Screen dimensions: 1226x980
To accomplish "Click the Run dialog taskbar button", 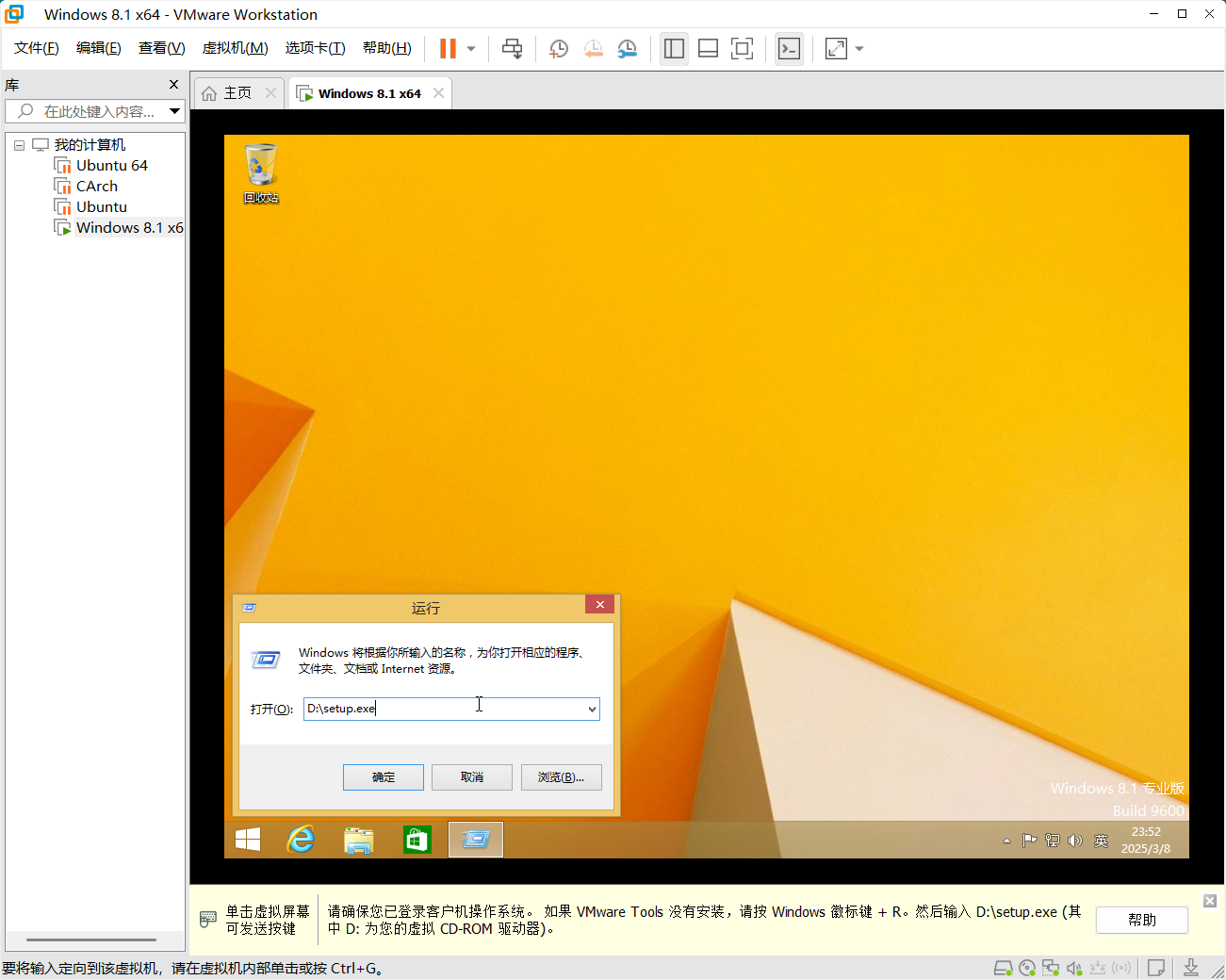I will [x=476, y=840].
